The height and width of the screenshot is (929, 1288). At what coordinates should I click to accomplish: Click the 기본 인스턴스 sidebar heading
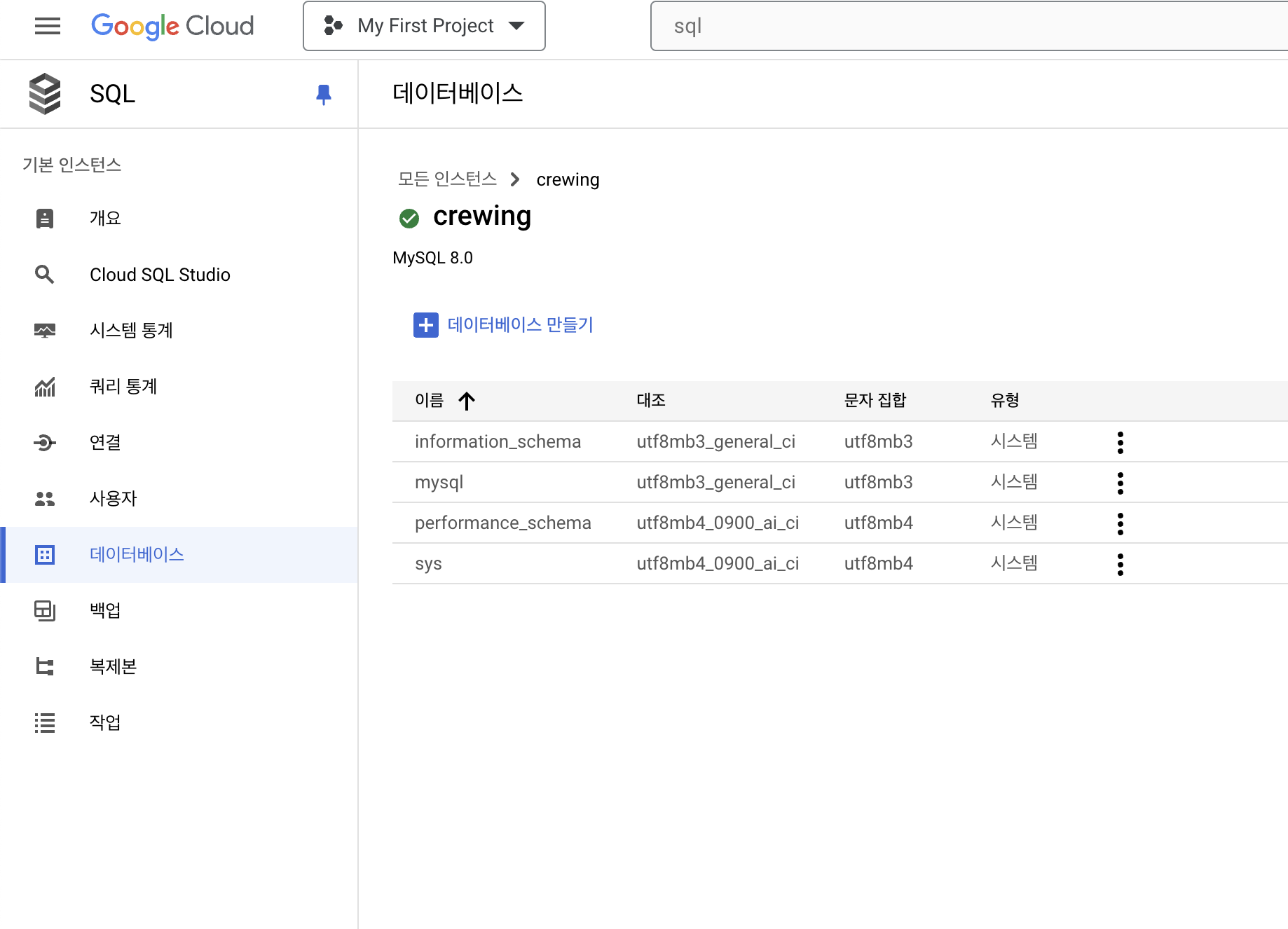point(72,165)
